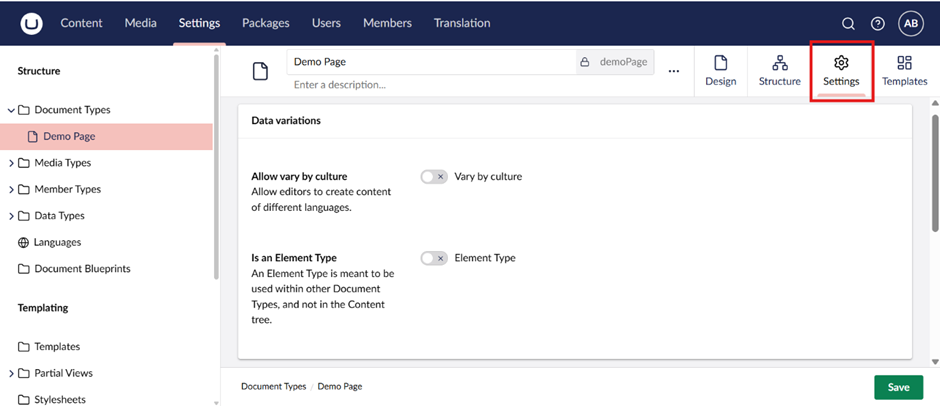
Task: Enable the Vary by culture toggle
Action: pos(433,177)
